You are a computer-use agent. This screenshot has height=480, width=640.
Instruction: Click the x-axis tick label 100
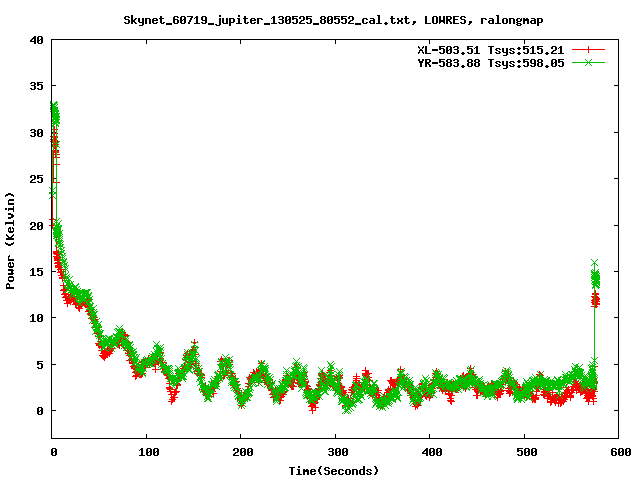coord(149,452)
